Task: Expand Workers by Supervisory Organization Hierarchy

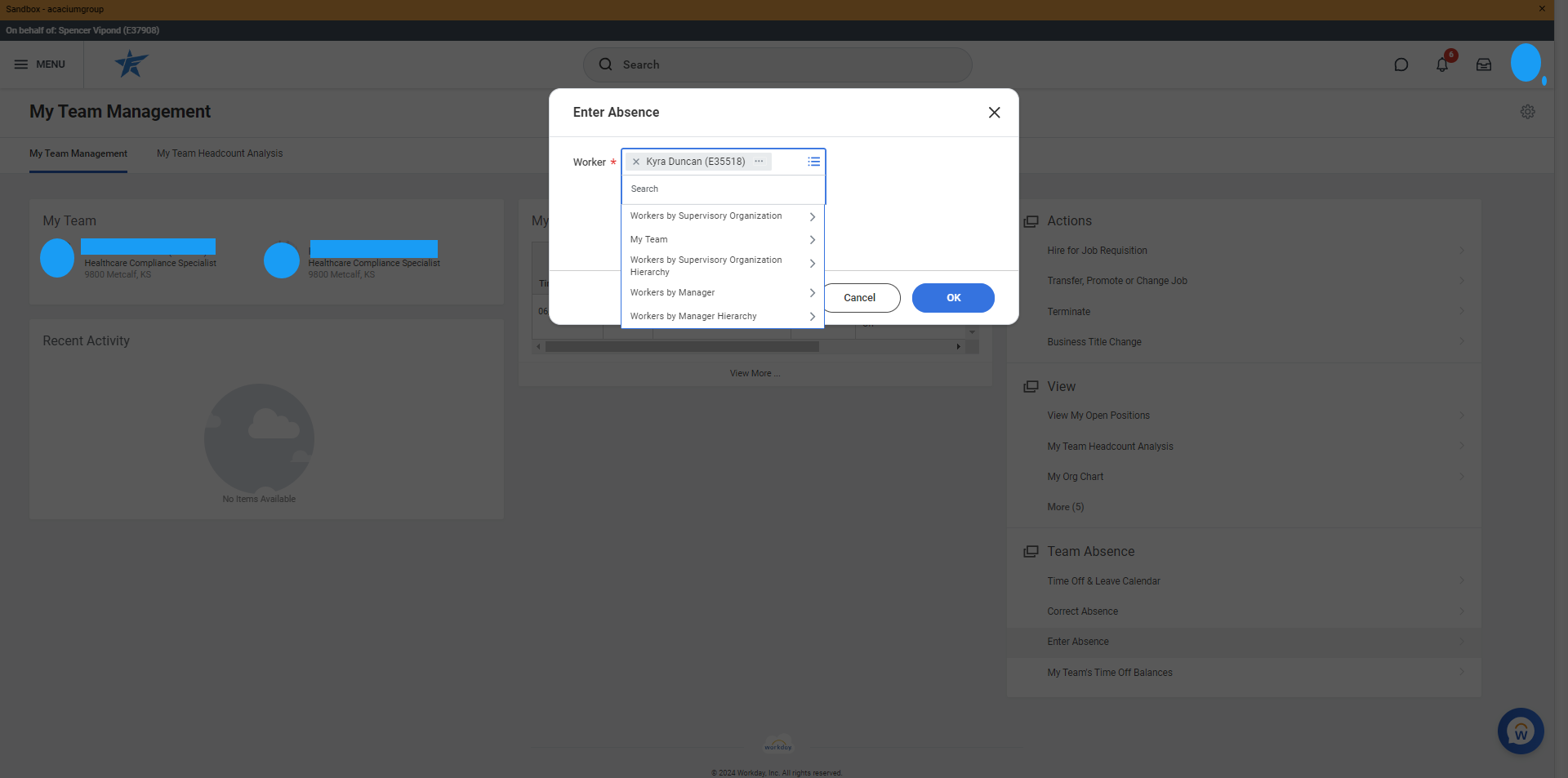Action: (x=723, y=266)
